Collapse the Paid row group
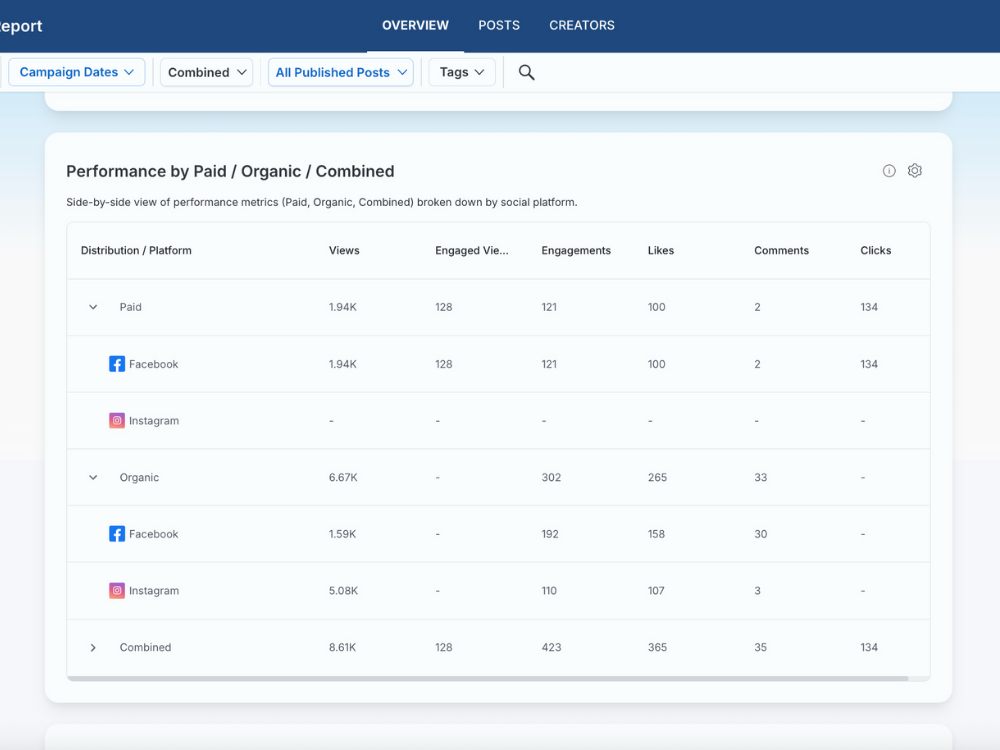The width and height of the screenshot is (1000, 750). pos(93,307)
